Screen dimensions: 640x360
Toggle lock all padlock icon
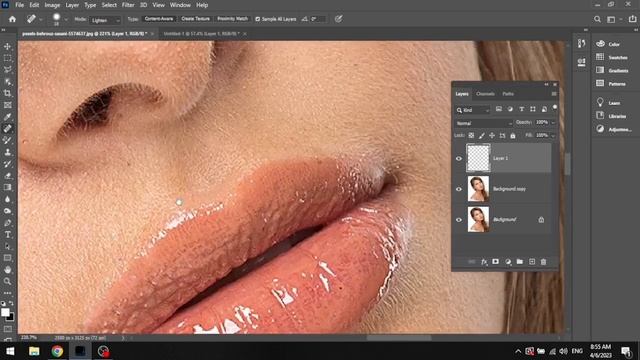(x=513, y=136)
